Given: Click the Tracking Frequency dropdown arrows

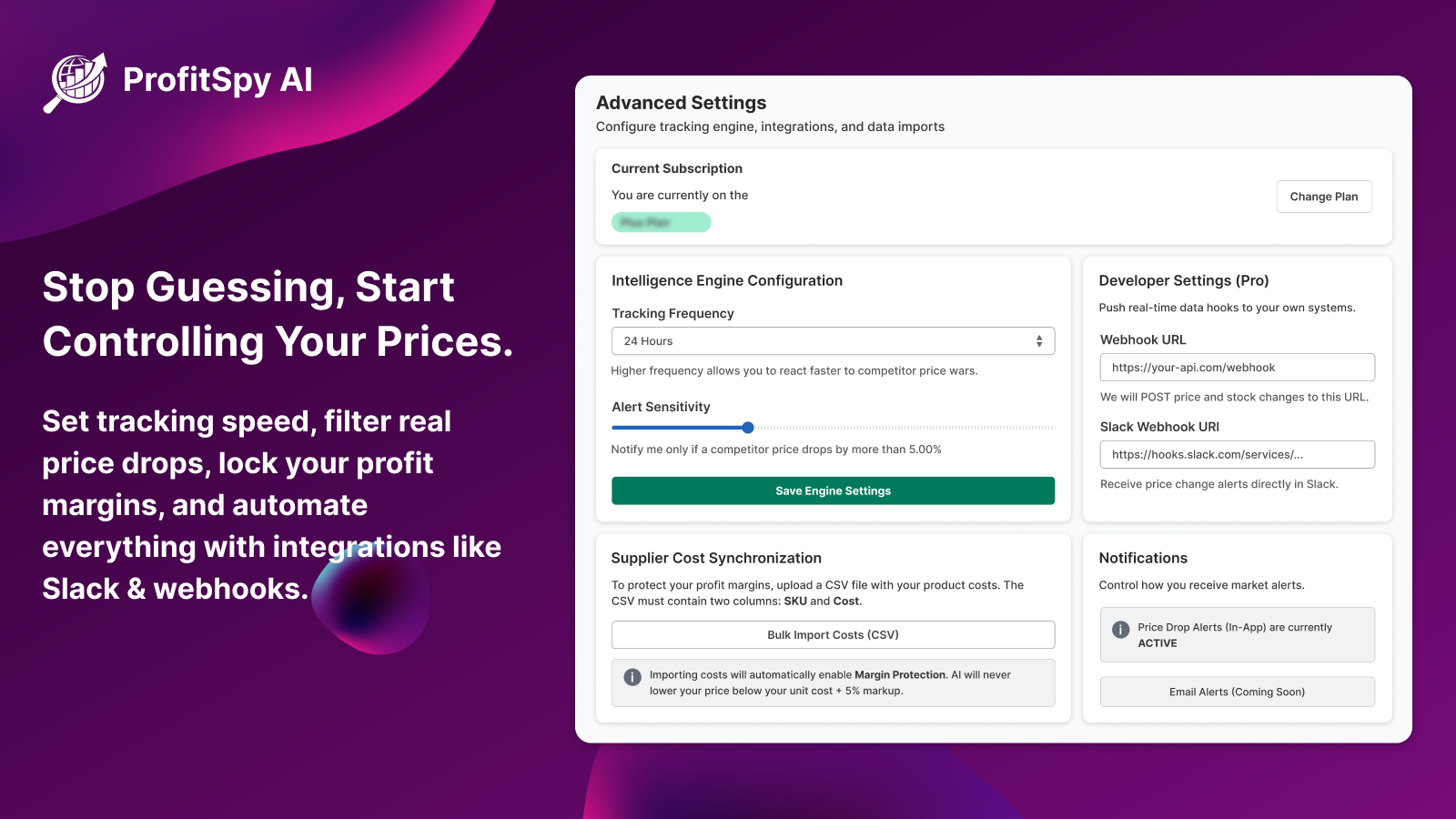Looking at the screenshot, I should (1039, 341).
